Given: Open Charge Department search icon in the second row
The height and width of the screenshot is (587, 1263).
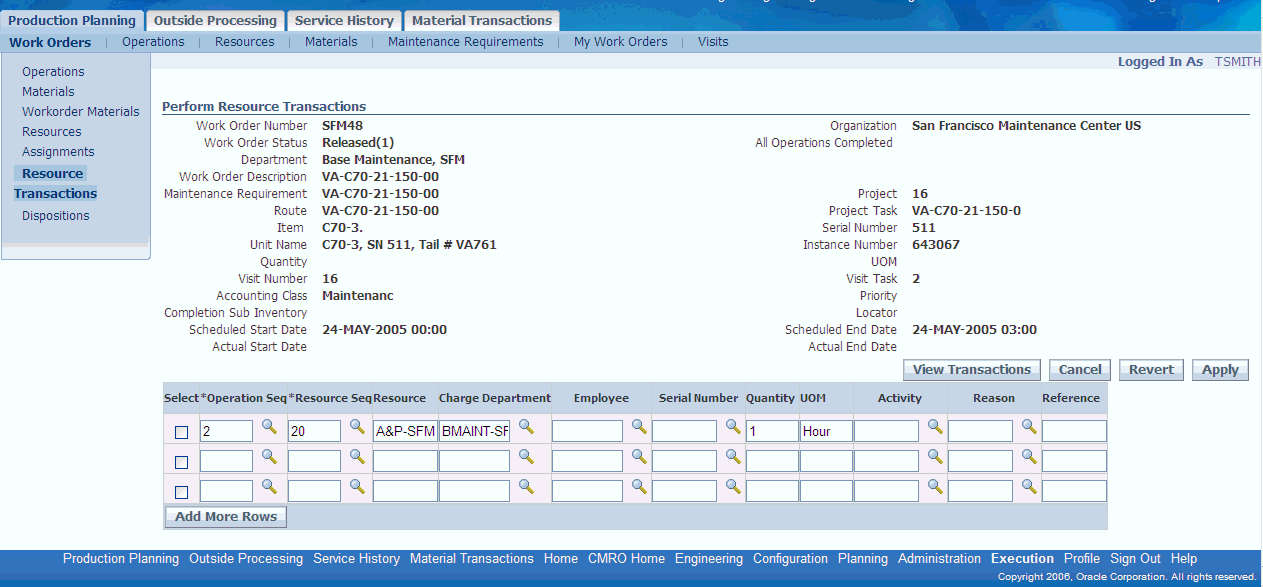Looking at the screenshot, I should pos(526,457).
